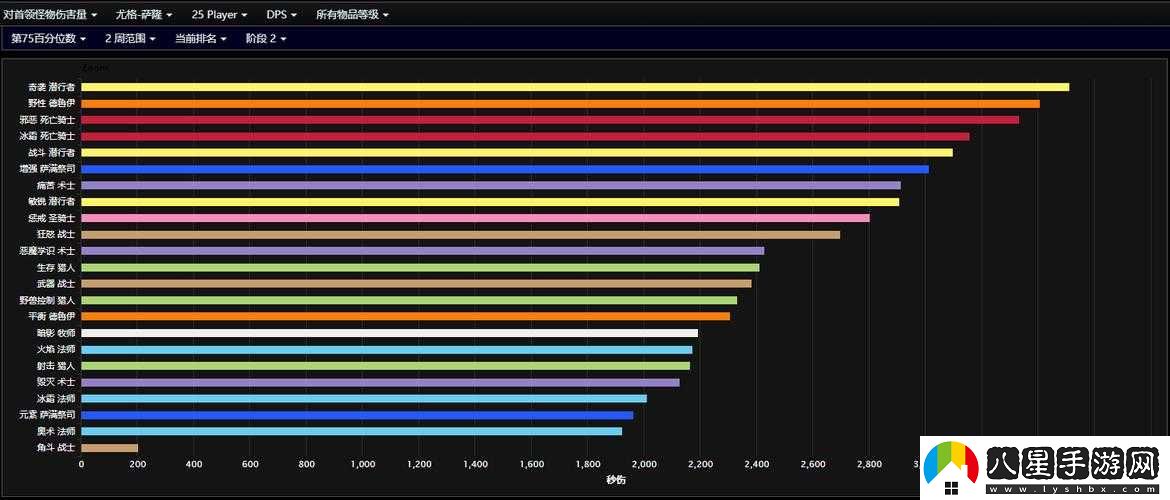Image resolution: width=1170 pixels, height=500 pixels.
Task: Expand the 尤格-萨隆 boss dropdown
Action: pyautogui.click(x=144, y=15)
